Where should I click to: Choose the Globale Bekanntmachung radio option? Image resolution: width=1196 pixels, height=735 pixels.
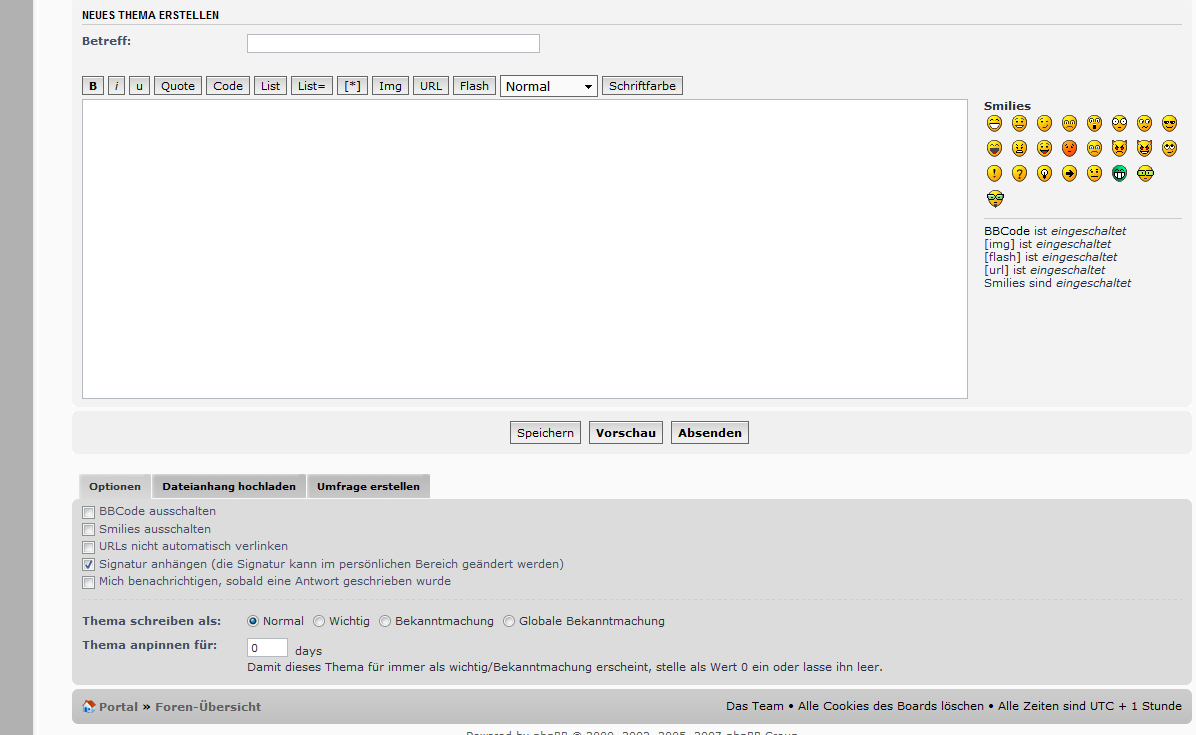click(509, 621)
